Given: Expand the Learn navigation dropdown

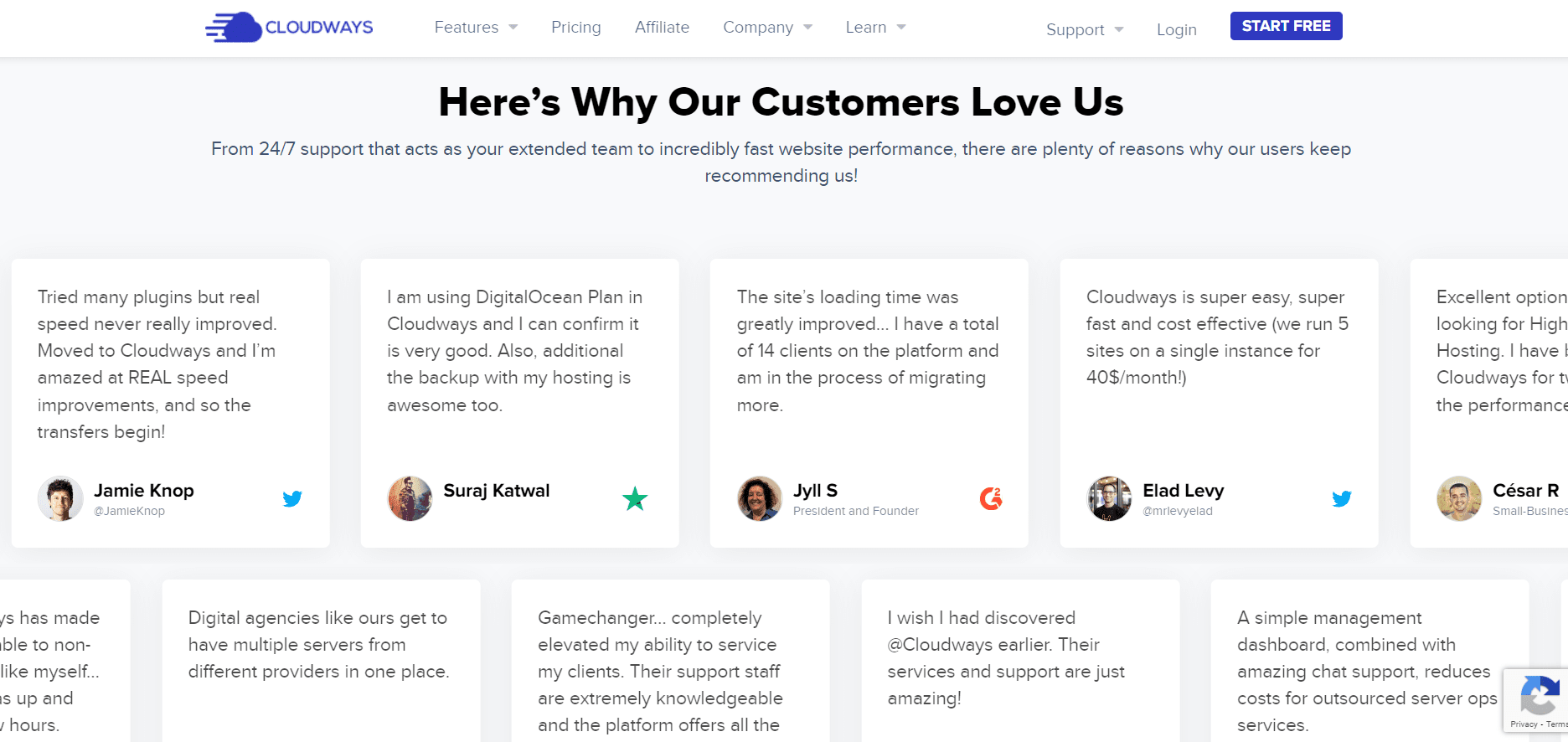Looking at the screenshot, I should (x=875, y=28).
